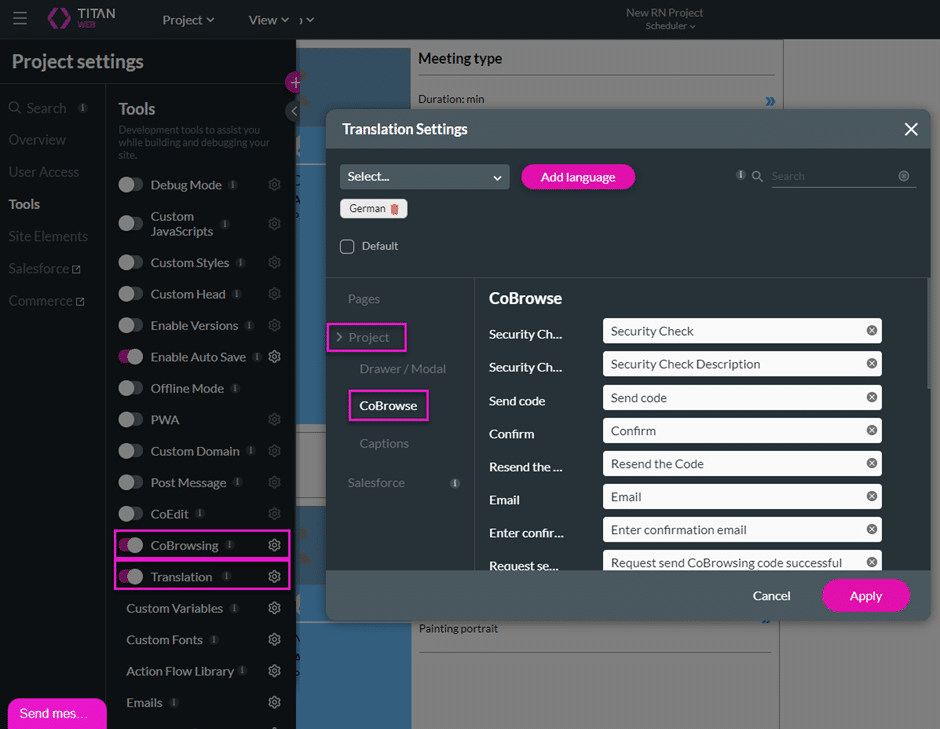Delete the German language tag
This screenshot has width=940, height=729.
click(x=394, y=209)
